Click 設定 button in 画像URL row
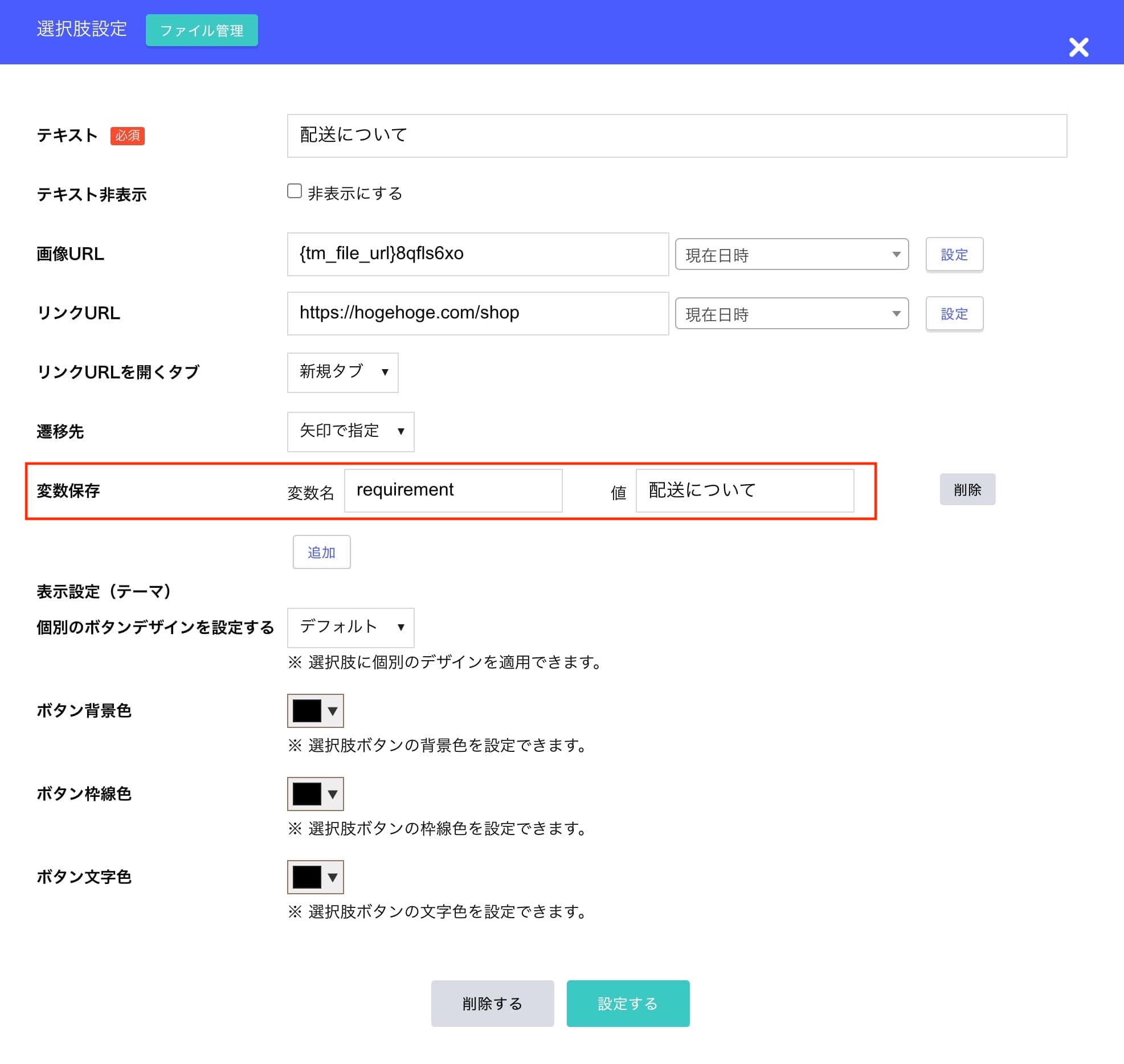 [954, 255]
